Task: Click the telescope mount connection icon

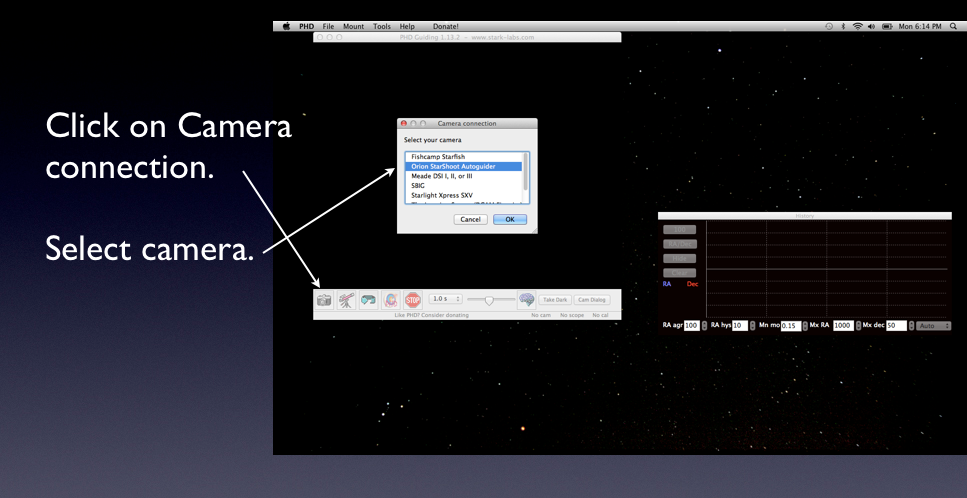Action: [347, 299]
